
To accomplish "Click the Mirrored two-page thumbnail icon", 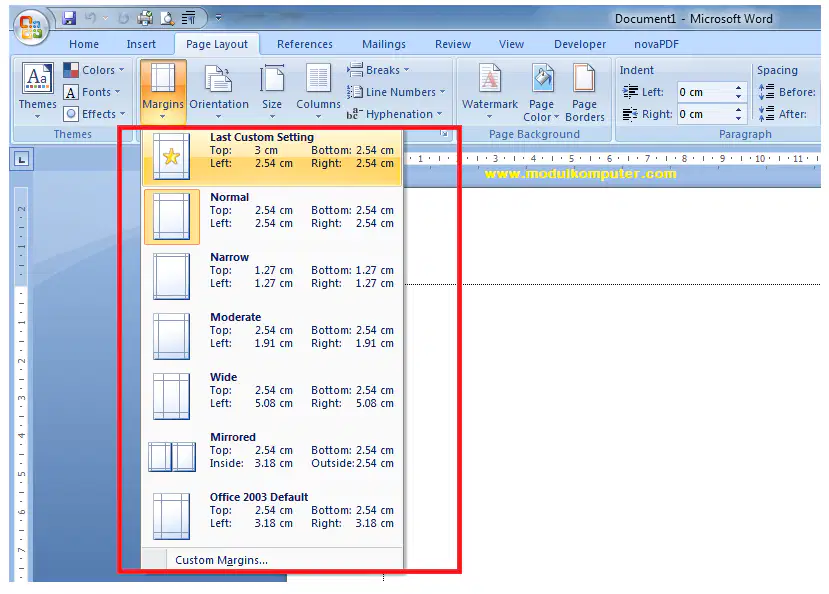I will pos(172,457).
